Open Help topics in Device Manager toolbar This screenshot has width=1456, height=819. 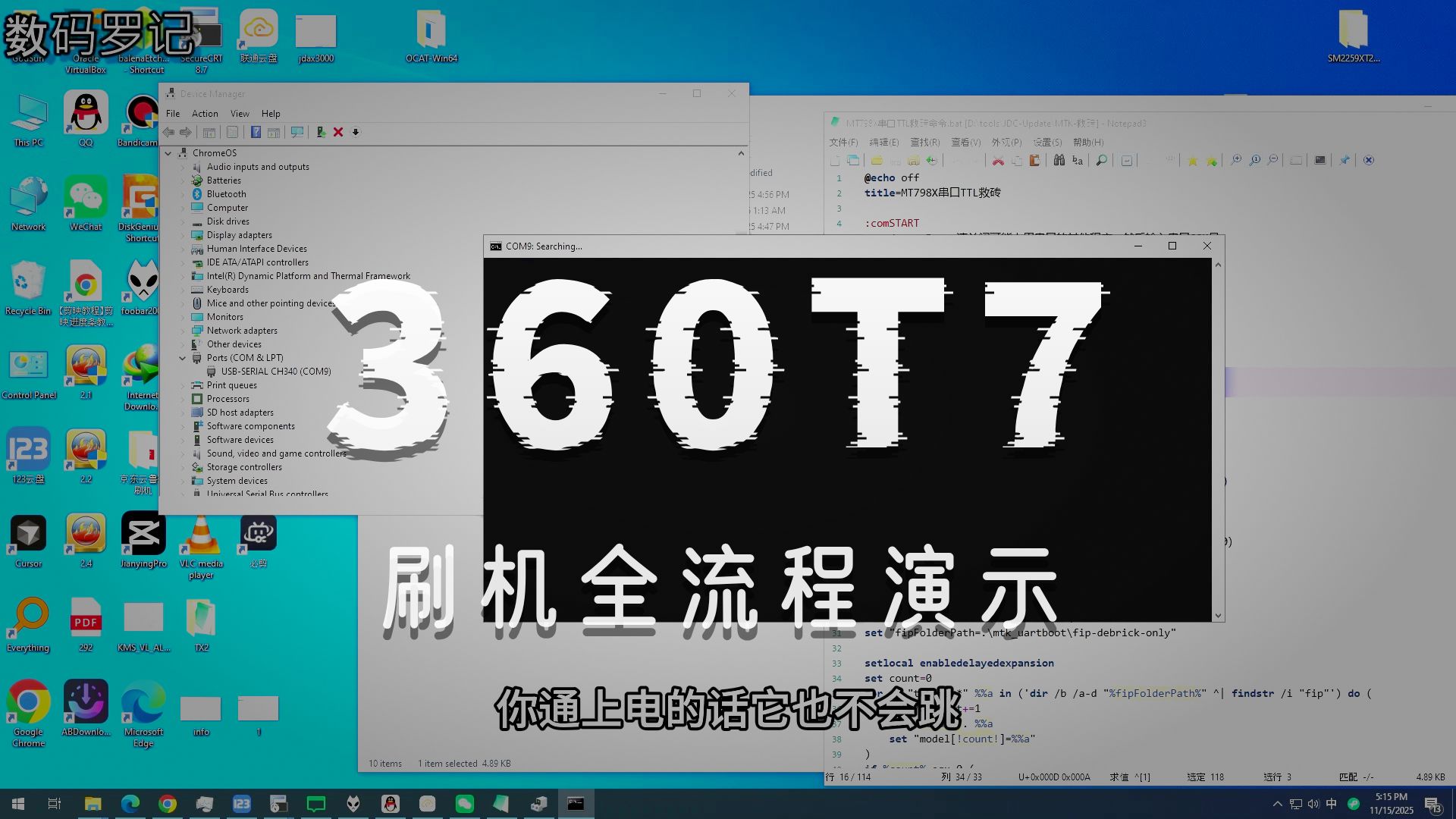click(256, 132)
